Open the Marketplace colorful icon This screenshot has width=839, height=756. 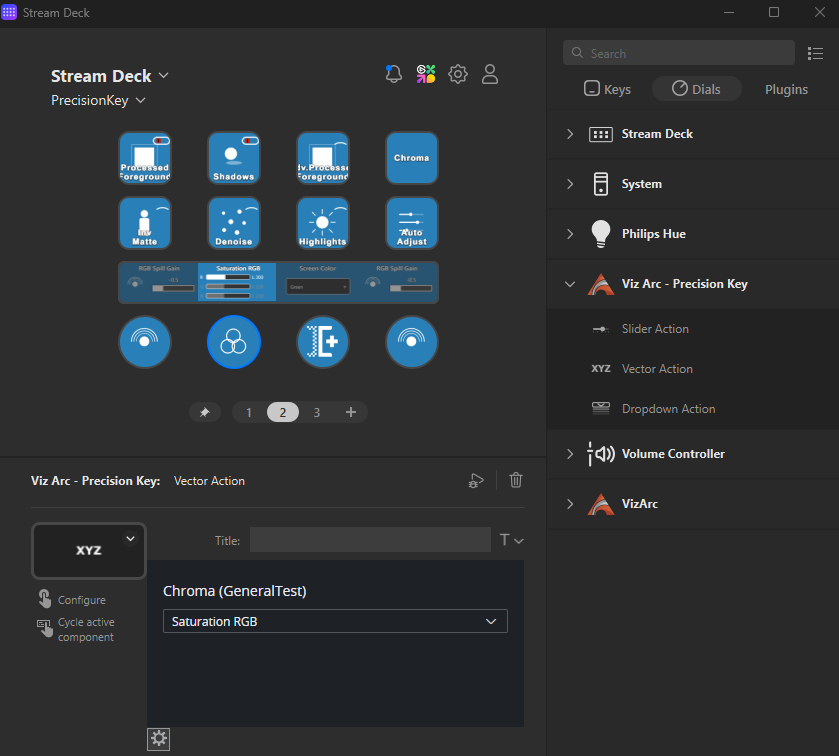426,74
